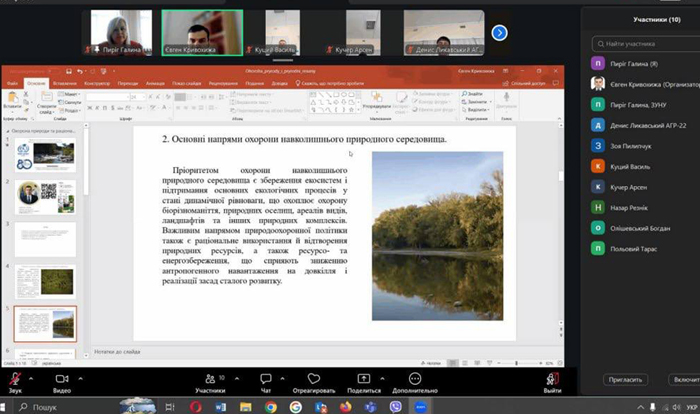Viewport: 700px width, 414px height.
Task: Show next video thumbnails with blue arrow
Action: pos(499,33)
